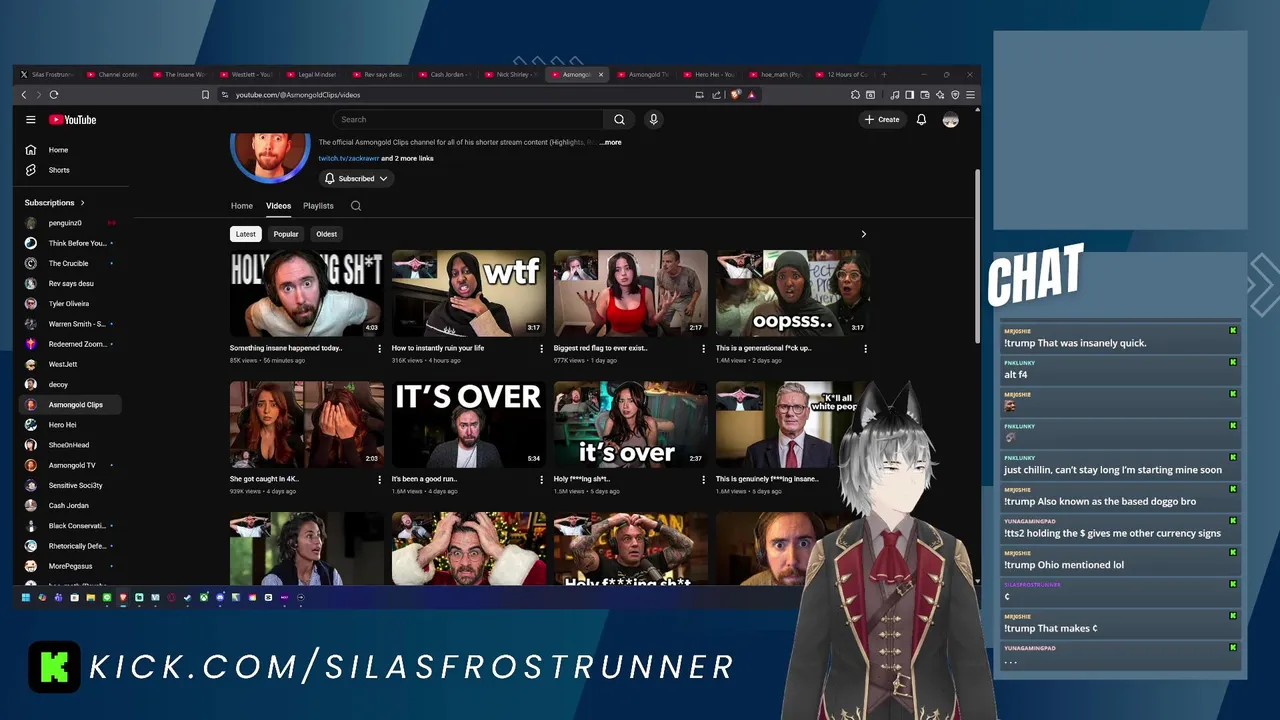Expand channel description with ...more

[x=610, y=142]
